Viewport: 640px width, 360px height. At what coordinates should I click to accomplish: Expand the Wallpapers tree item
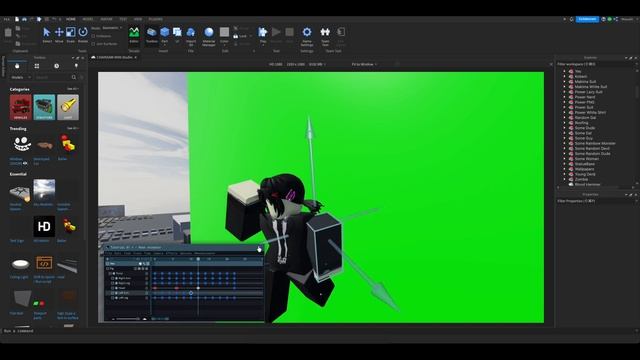(565, 169)
